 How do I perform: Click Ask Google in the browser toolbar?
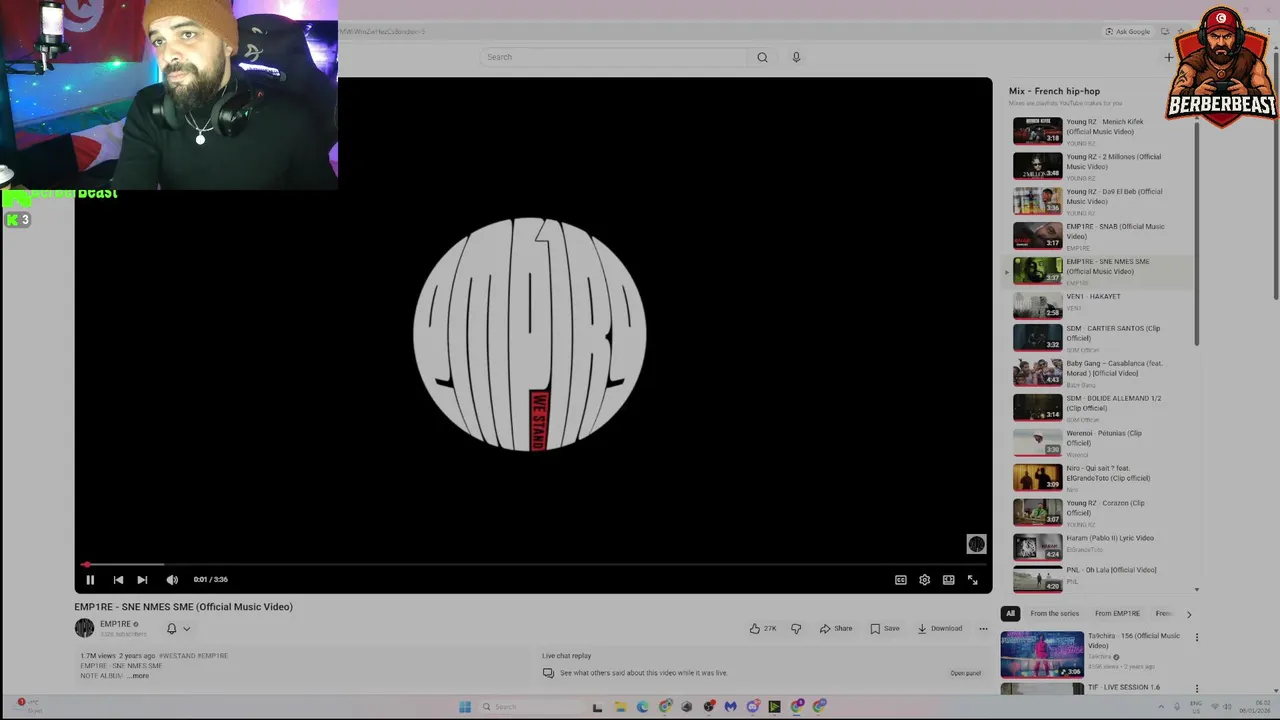click(1128, 32)
